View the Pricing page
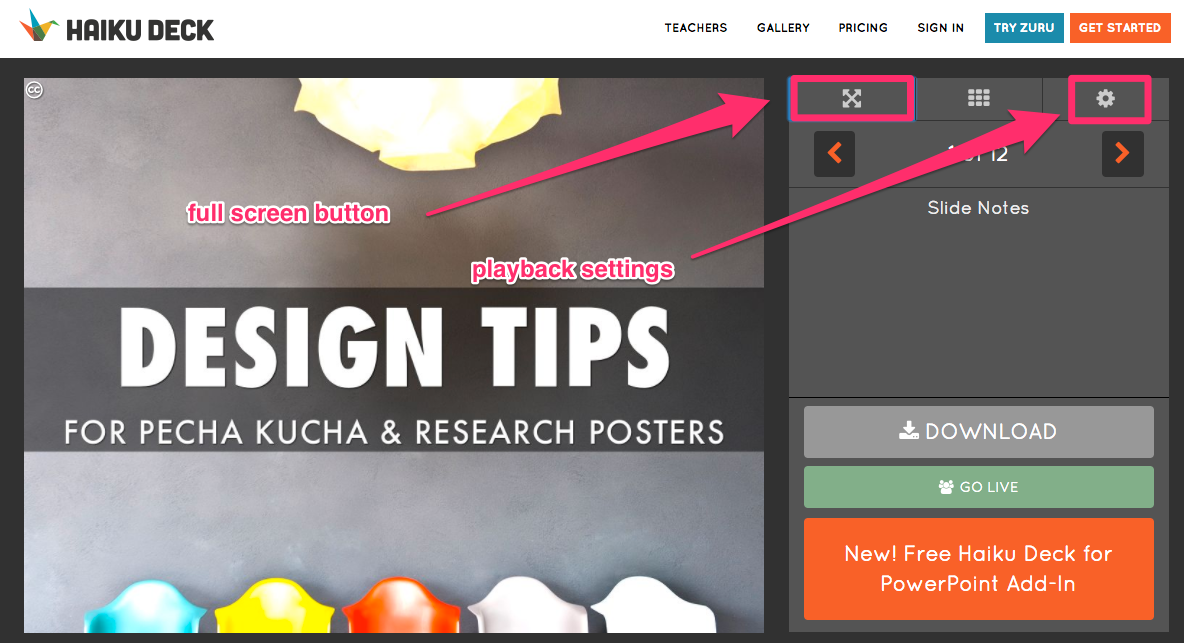The width and height of the screenshot is (1184, 643). (x=863, y=28)
